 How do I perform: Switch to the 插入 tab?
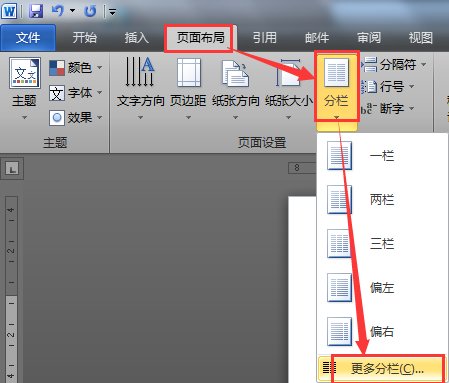[x=136, y=37]
